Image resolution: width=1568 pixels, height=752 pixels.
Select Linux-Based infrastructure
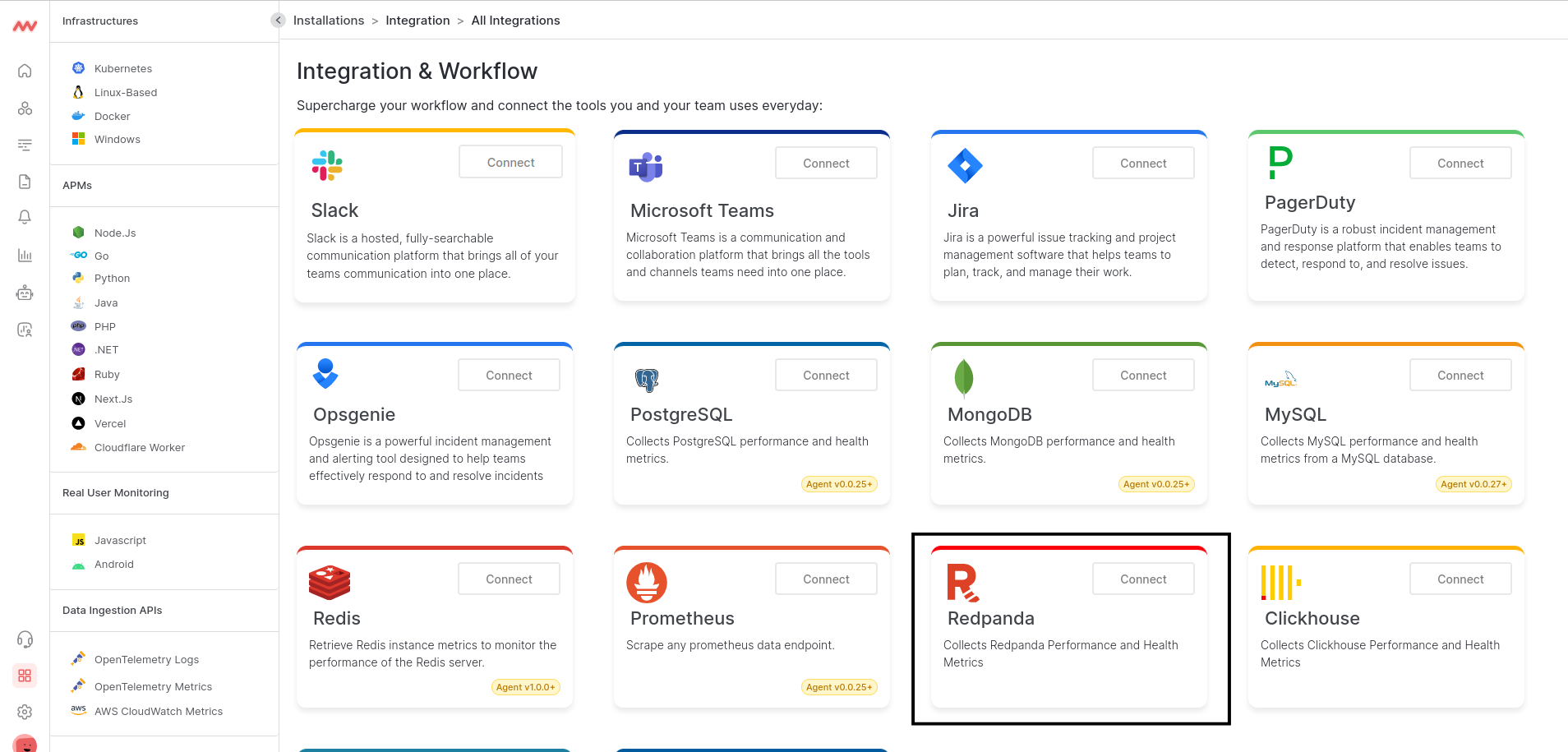coord(126,92)
